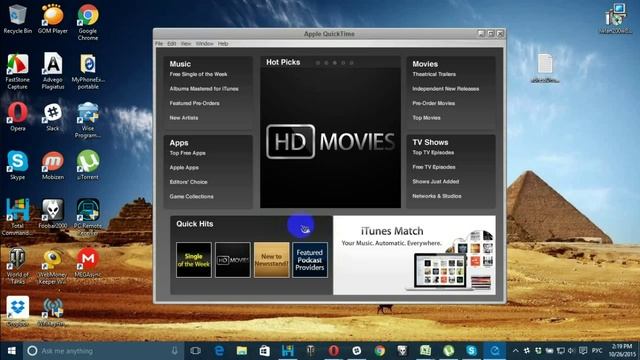This screenshot has width=640, height=360.
Task: Open the Help menu in QuickTime
Action: coord(223,44)
